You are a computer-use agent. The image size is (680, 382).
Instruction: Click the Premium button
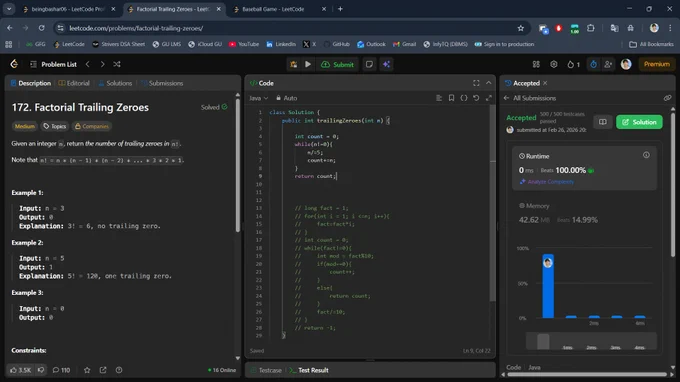pyautogui.click(x=657, y=64)
